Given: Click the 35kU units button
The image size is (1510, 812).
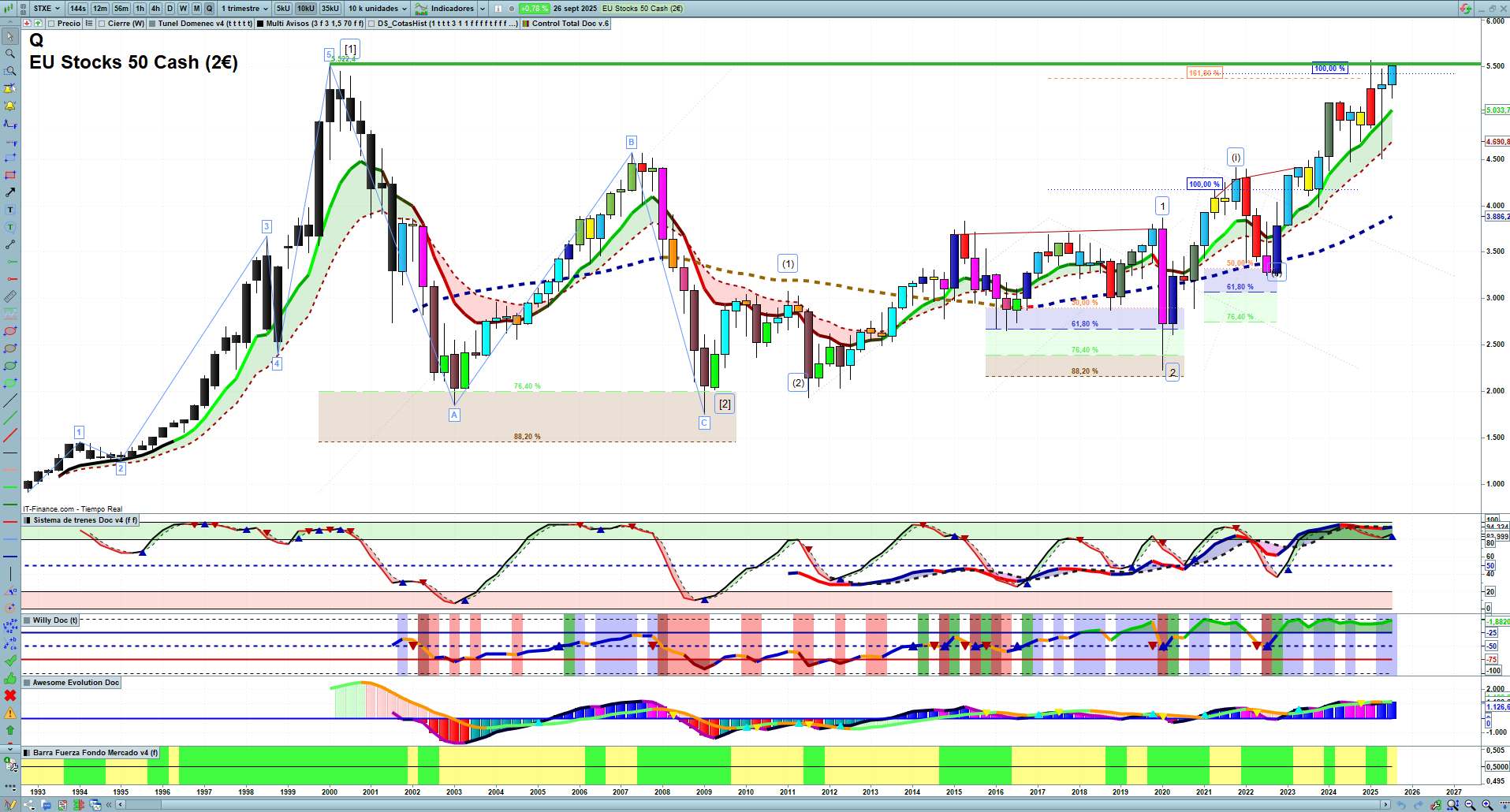Looking at the screenshot, I should (330, 9).
